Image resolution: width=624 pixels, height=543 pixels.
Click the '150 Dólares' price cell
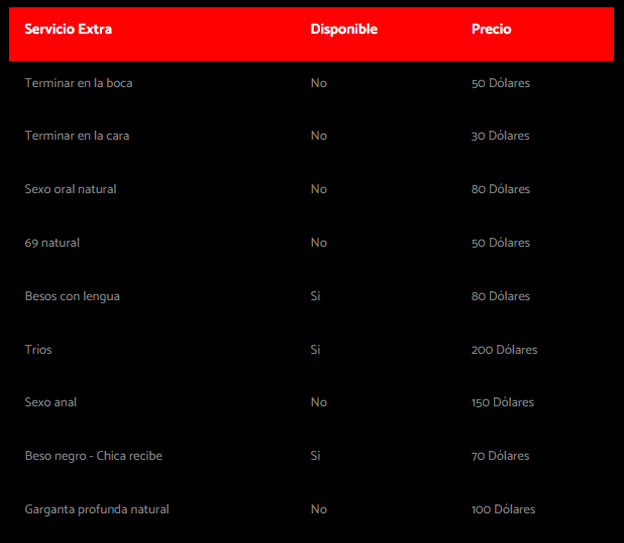point(502,403)
